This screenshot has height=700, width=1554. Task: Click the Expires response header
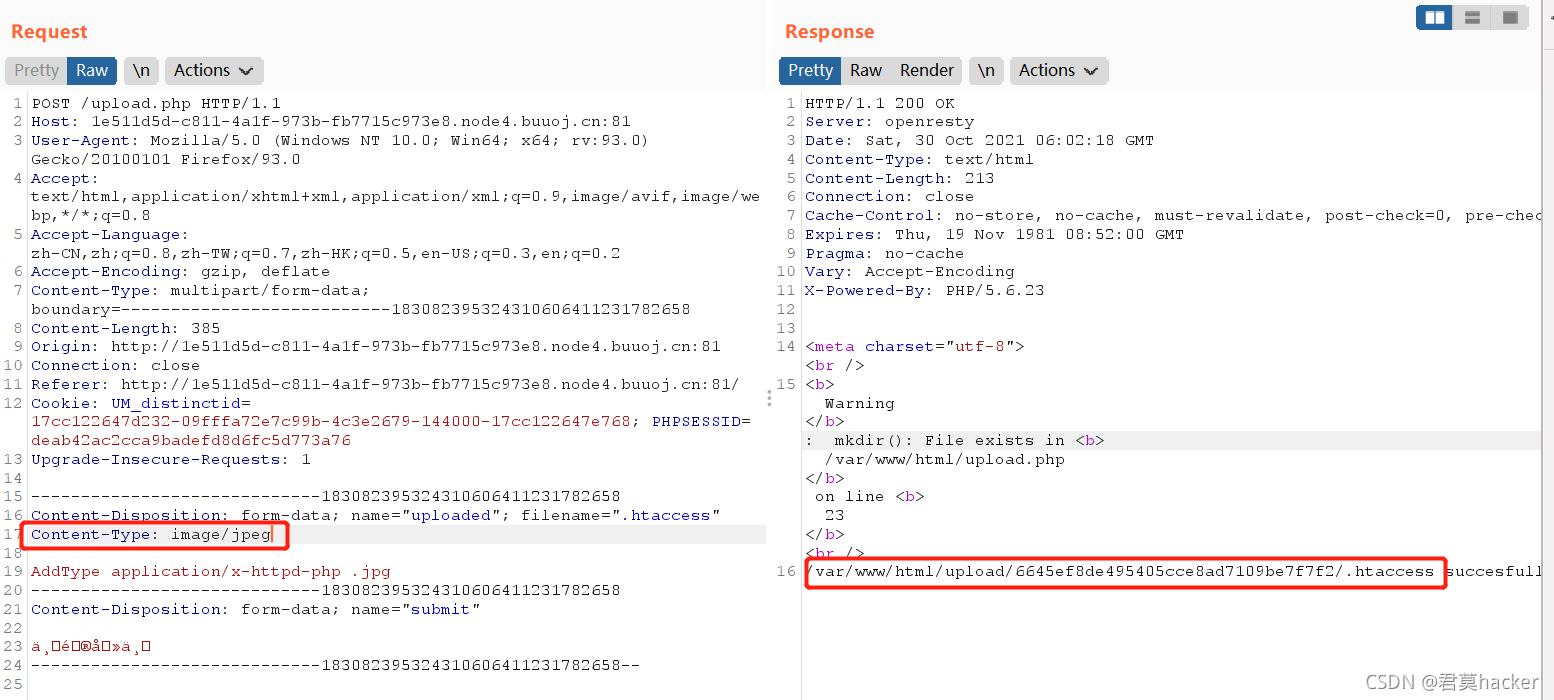point(994,235)
